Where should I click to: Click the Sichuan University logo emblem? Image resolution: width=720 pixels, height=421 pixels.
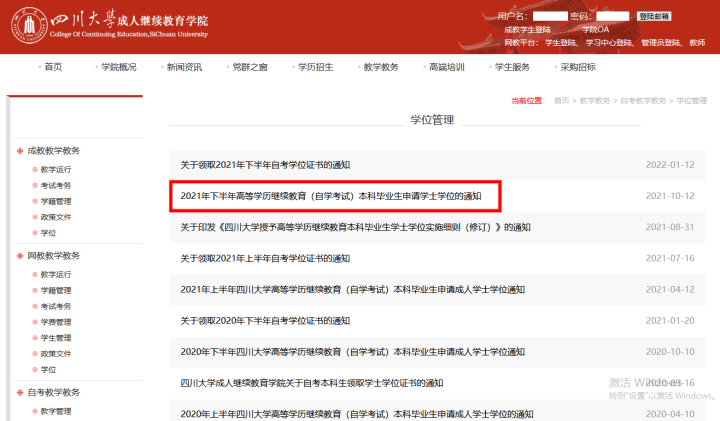coord(29,25)
